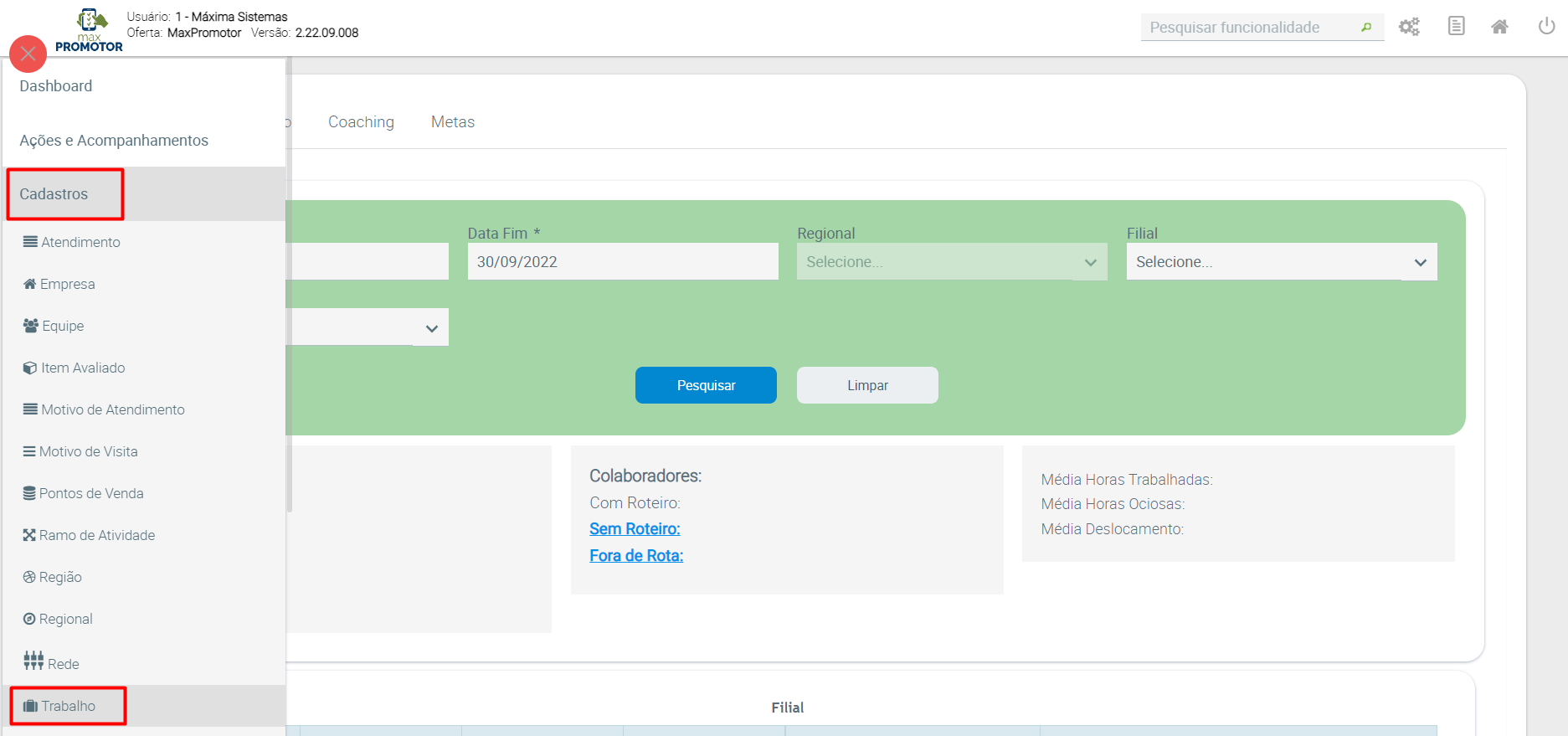The height and width of the screenshot is (736, 1568).
Task: Click the Data Fim date field
Action: tap(623, 262)
